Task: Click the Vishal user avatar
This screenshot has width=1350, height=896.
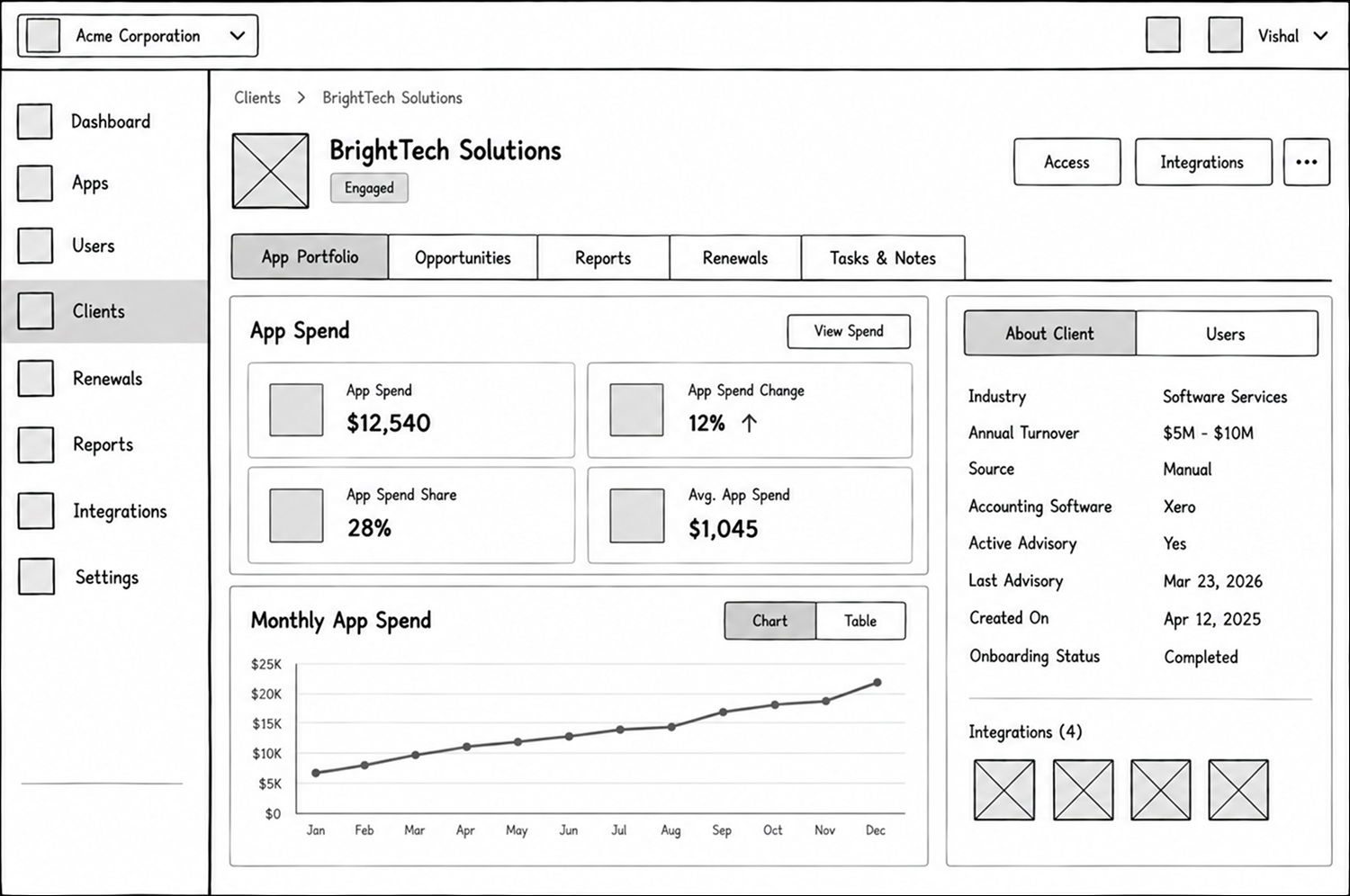Action: tap(1225, 35)
